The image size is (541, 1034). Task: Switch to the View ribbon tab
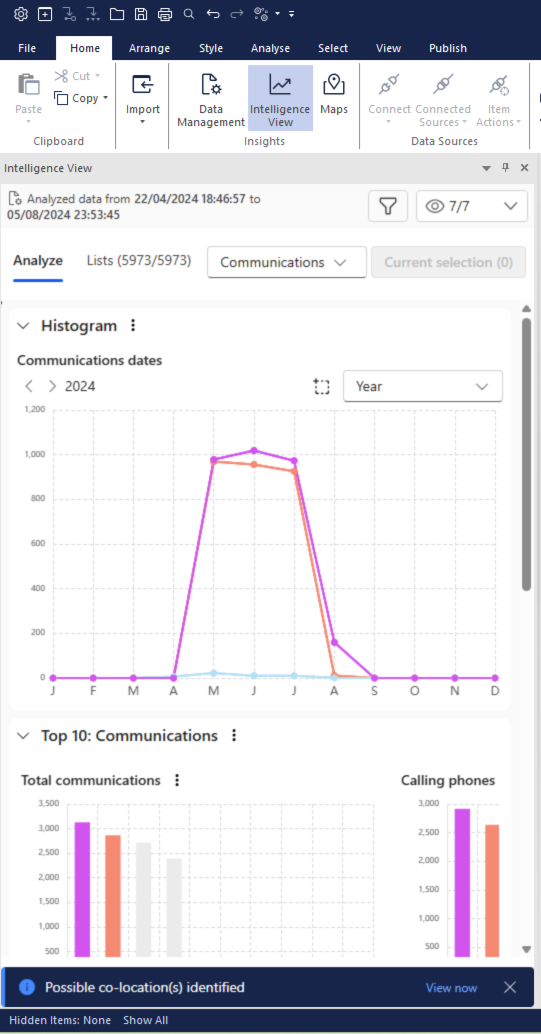389,48
